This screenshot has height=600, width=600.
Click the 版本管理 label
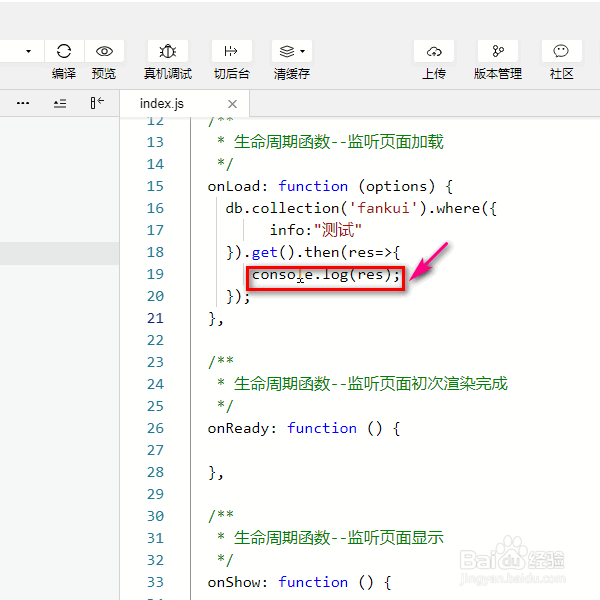[x=498, y=73]
